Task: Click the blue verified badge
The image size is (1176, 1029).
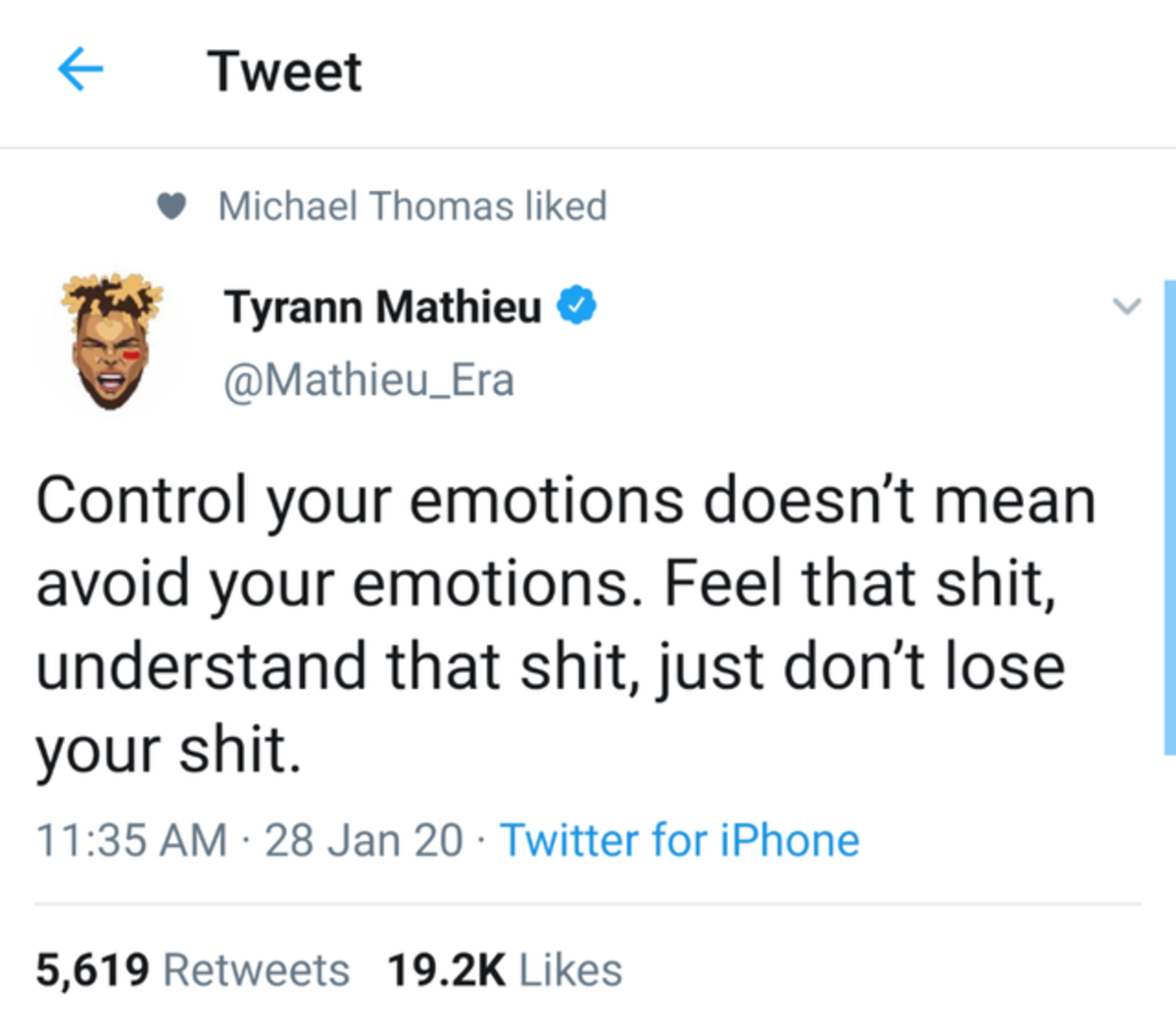Action: point(577,306)
